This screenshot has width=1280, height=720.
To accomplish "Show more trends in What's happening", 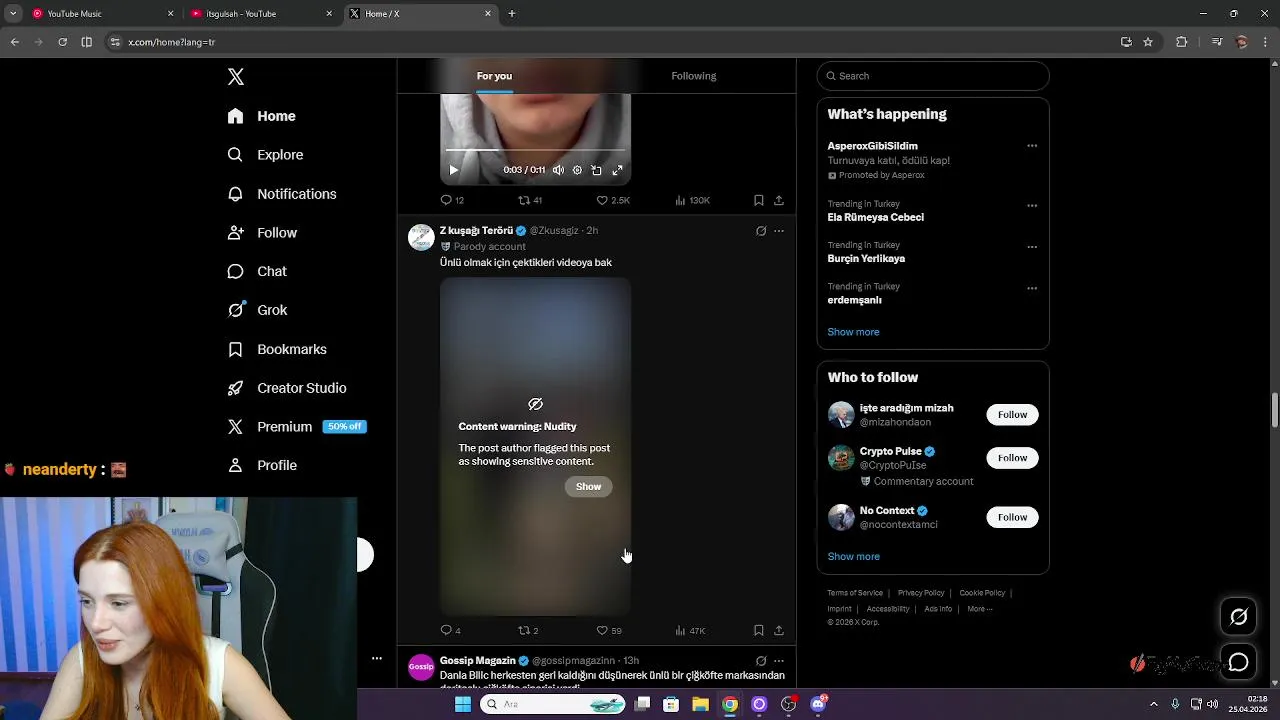I will [x=853, y=332].
